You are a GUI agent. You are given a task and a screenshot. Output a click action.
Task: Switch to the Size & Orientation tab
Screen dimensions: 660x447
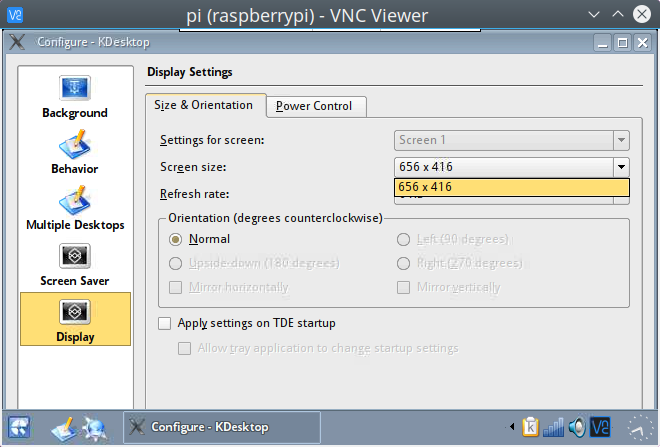203,105
